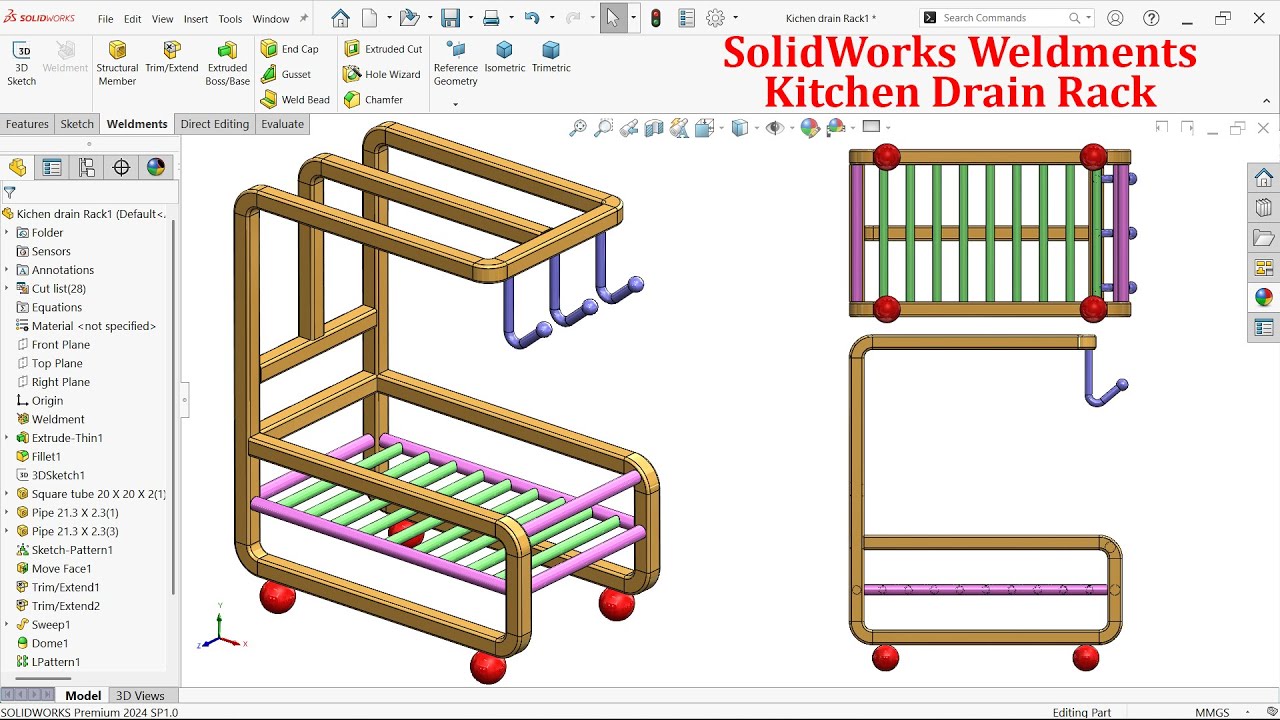Open the Design Library in task pane
1280x720 pixels.
coord(1264,208)
